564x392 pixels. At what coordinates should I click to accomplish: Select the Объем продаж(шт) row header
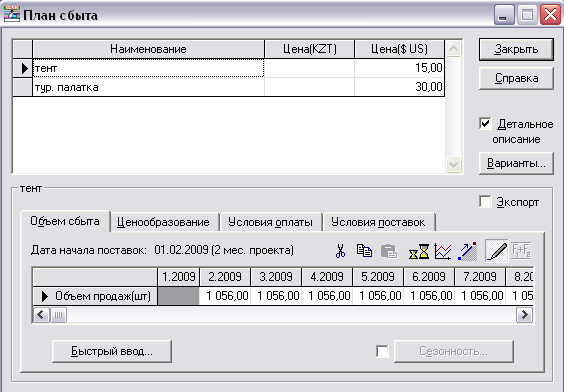[x=95, y=296]
